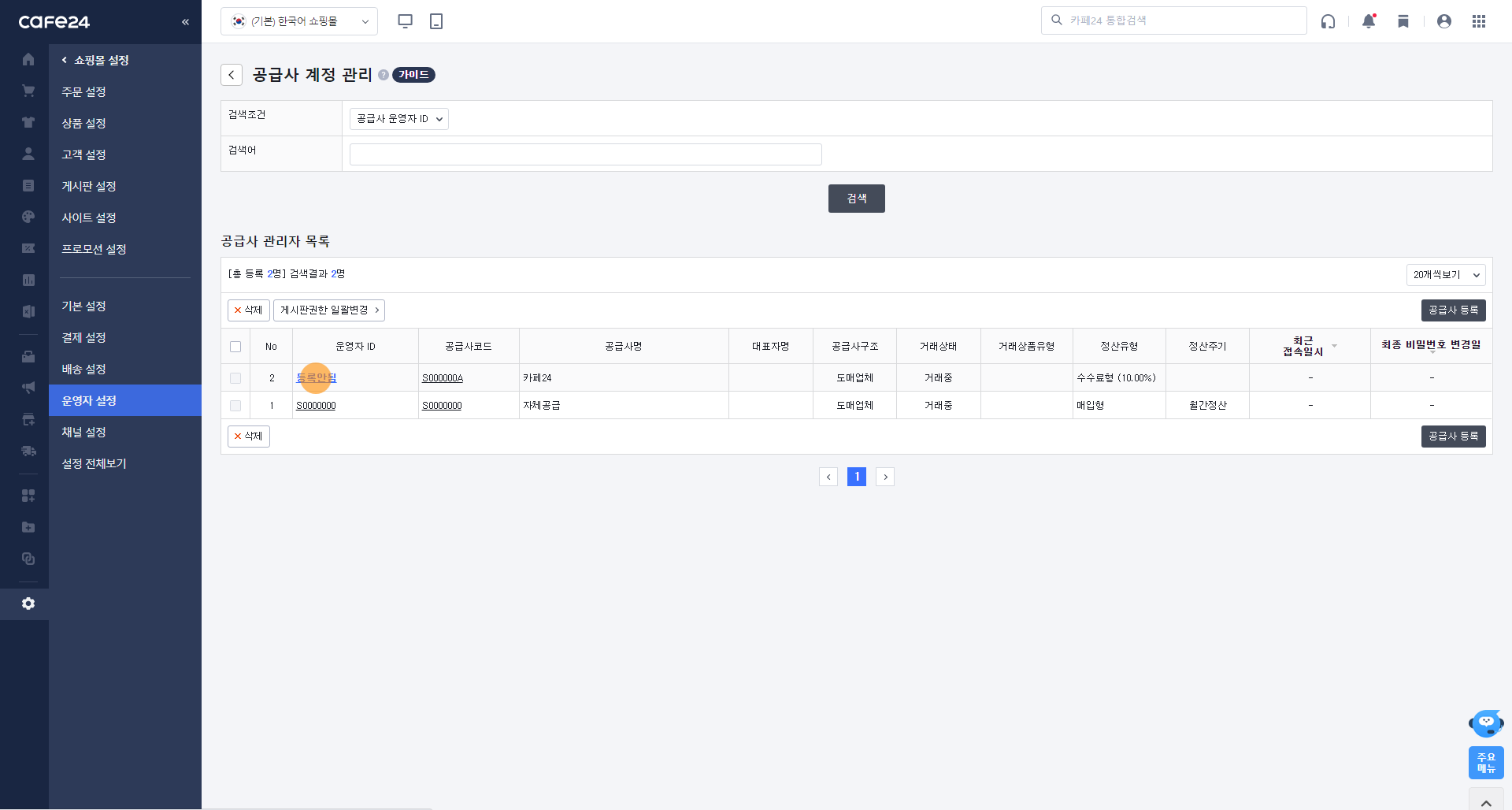Open the folder-plus icon in sidebar
1512x810 pixels.
(x=28, y=527)
